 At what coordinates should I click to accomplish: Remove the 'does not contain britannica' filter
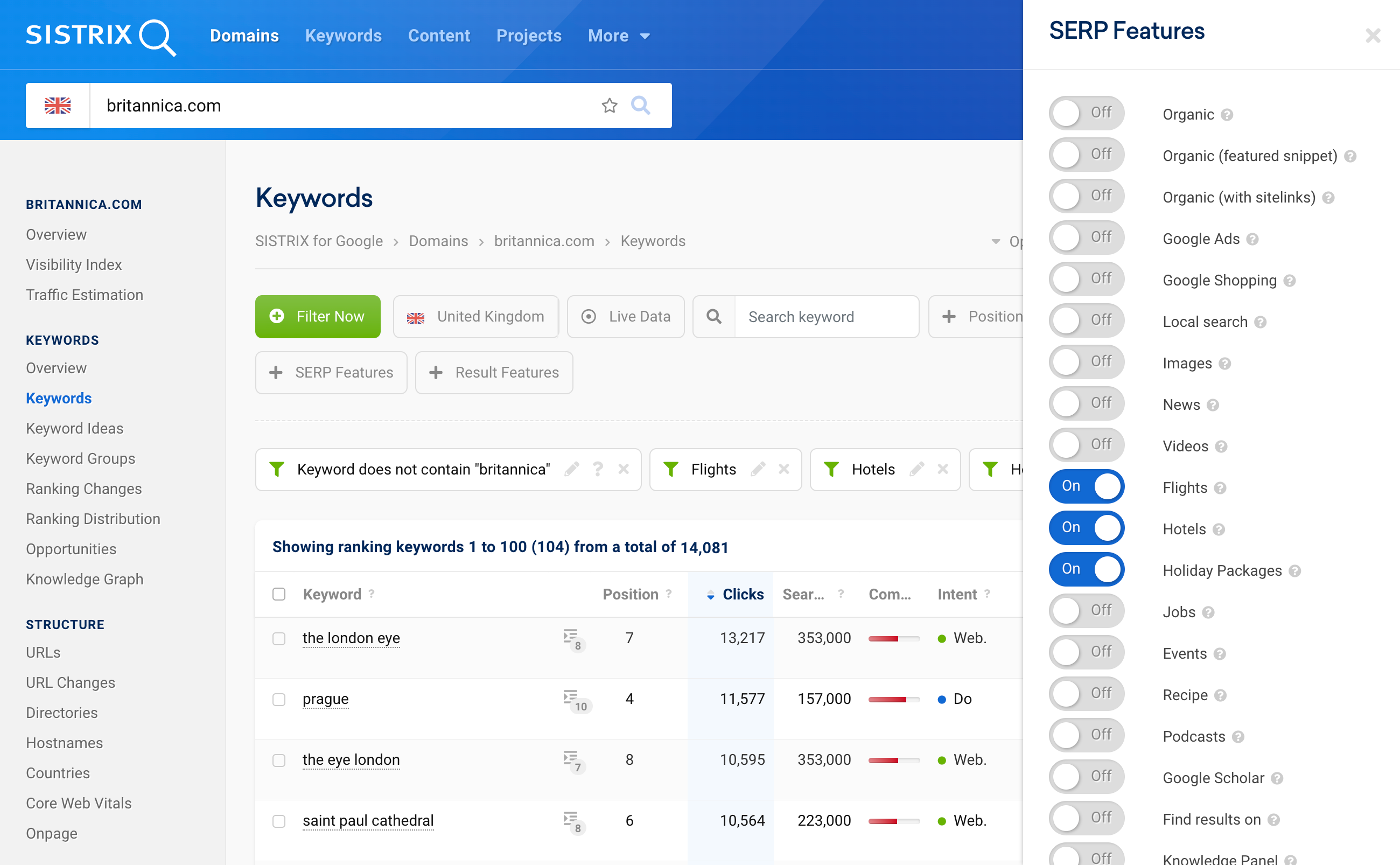[x=624, y=469]
